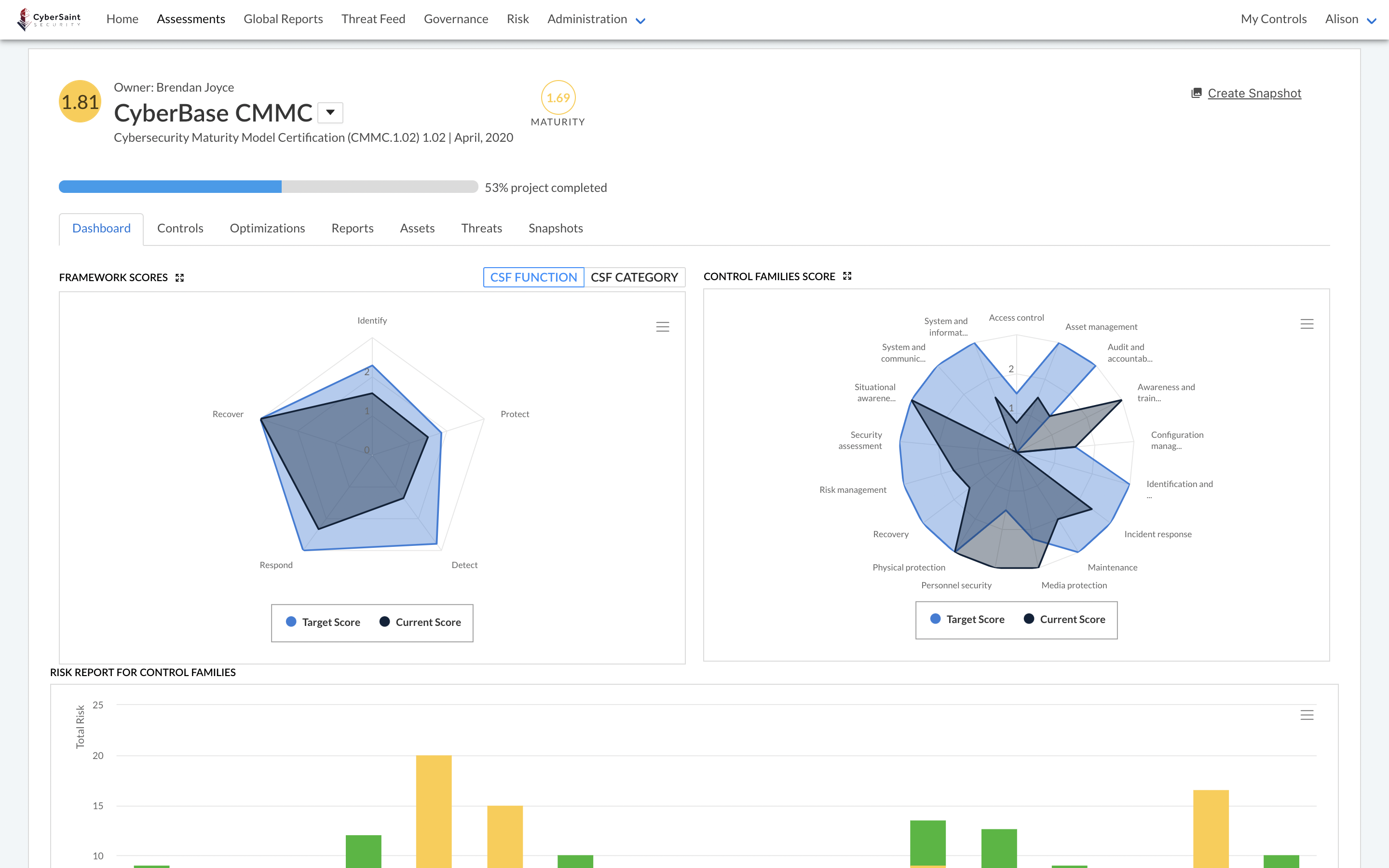Open the Framework Scores chart hamburger menu

663,326
